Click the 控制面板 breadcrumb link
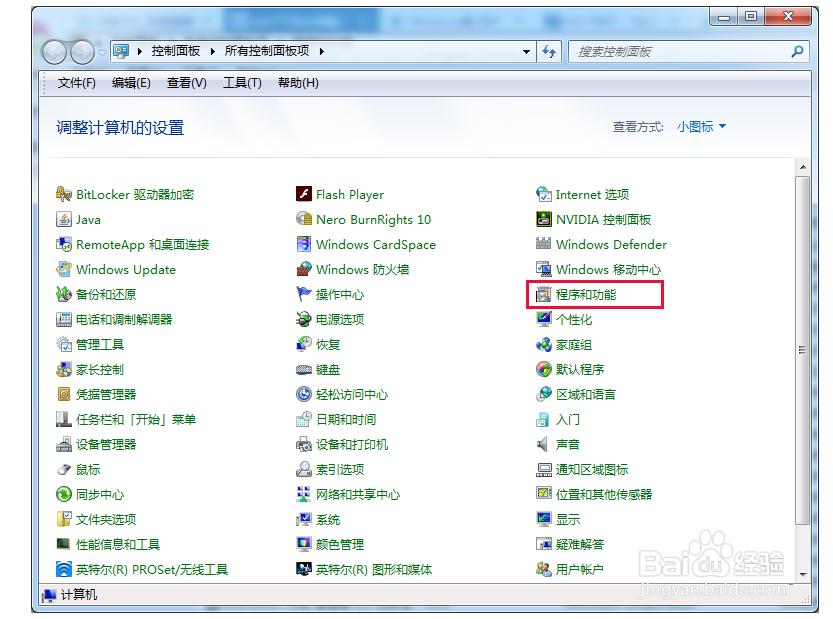Viewport: 833px width, 619px height. click(x=176, y=51)
